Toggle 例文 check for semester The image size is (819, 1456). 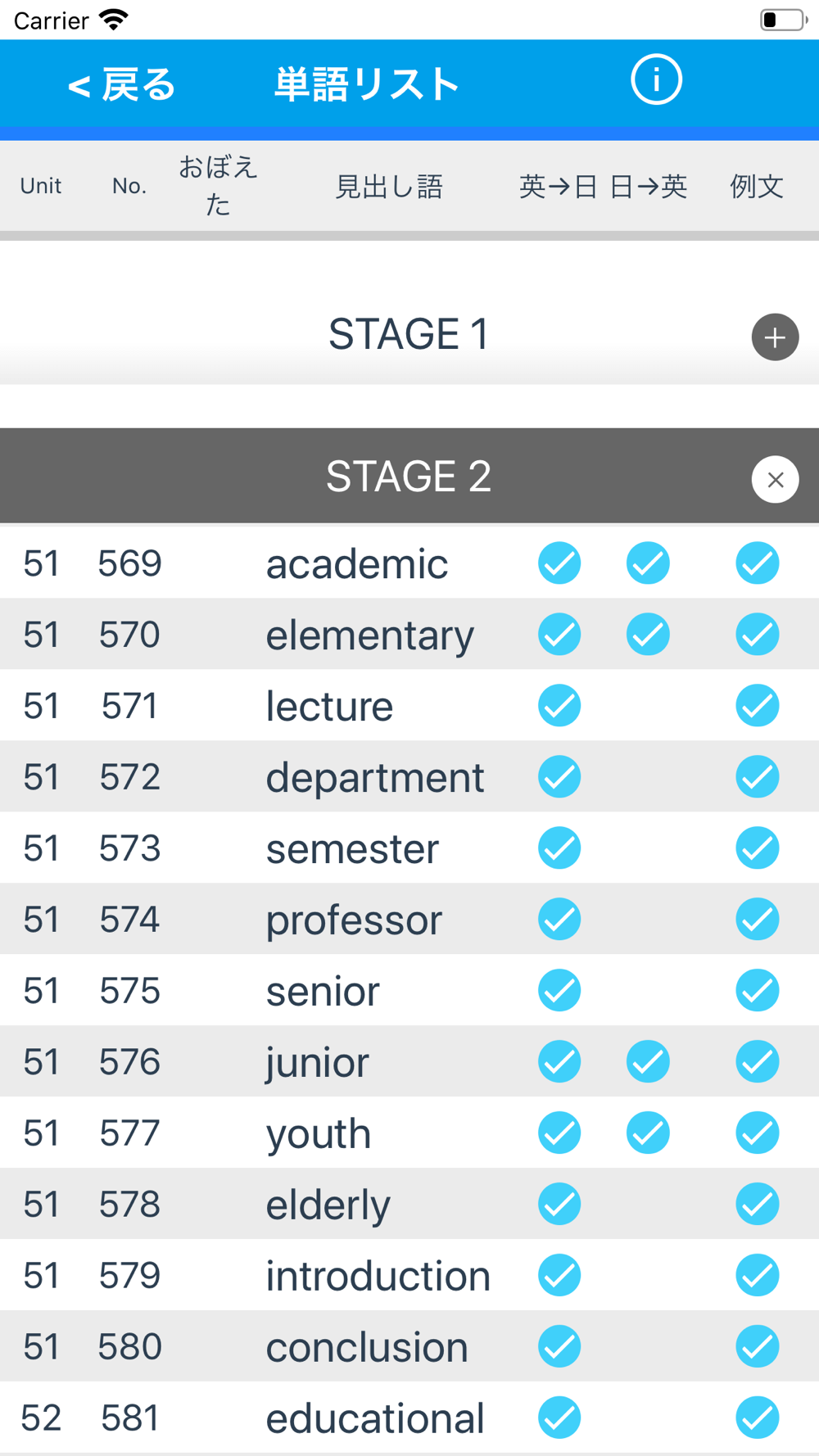(x=757, y=848)
